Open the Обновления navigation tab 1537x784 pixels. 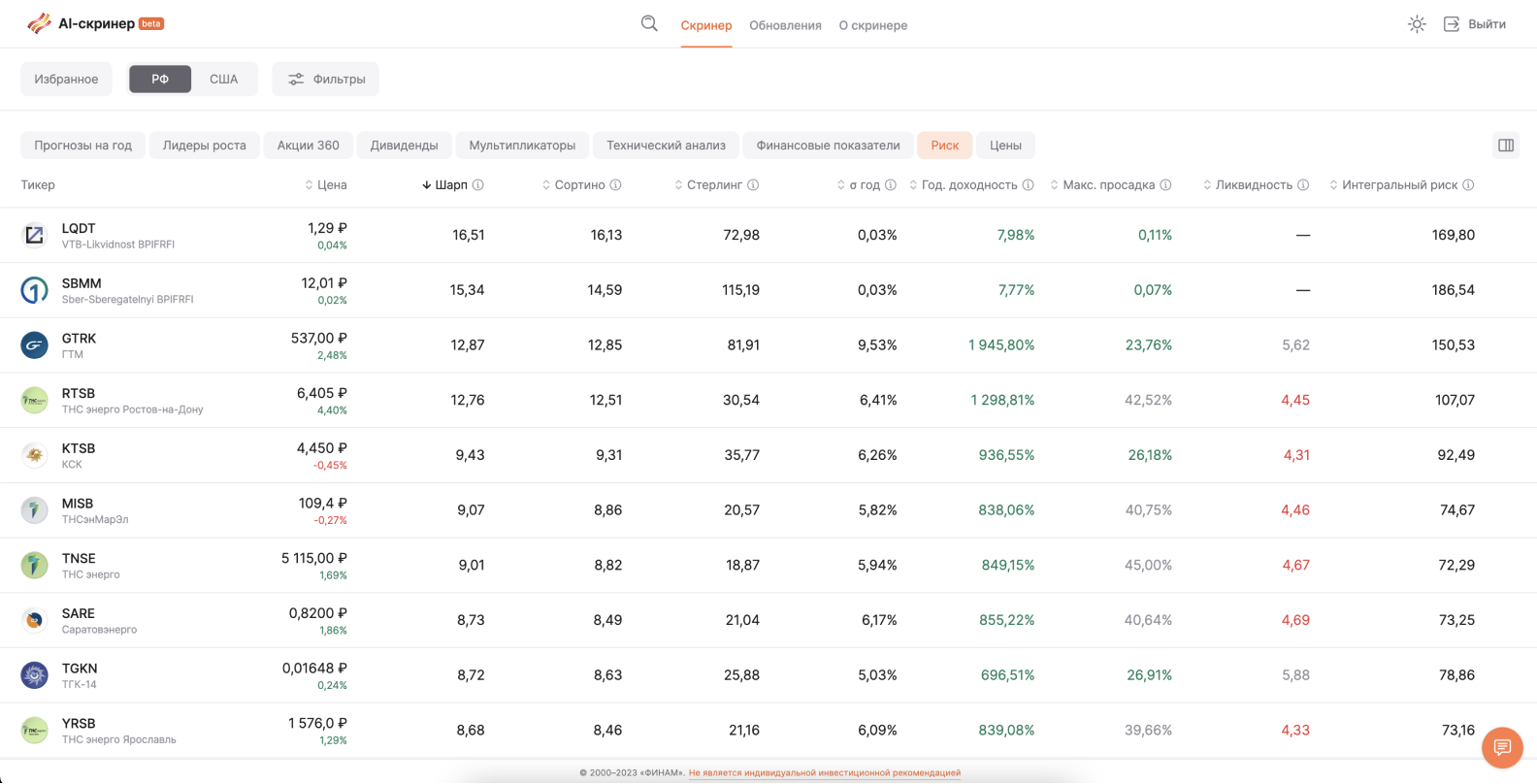tap(785, 25)
